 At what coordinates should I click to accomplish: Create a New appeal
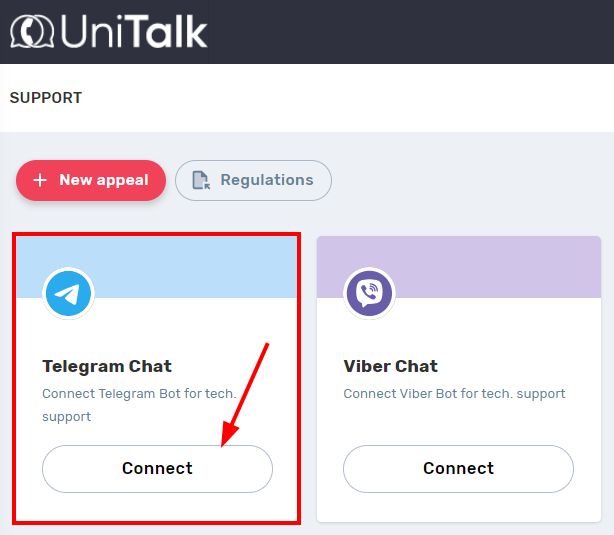(91, 180)
